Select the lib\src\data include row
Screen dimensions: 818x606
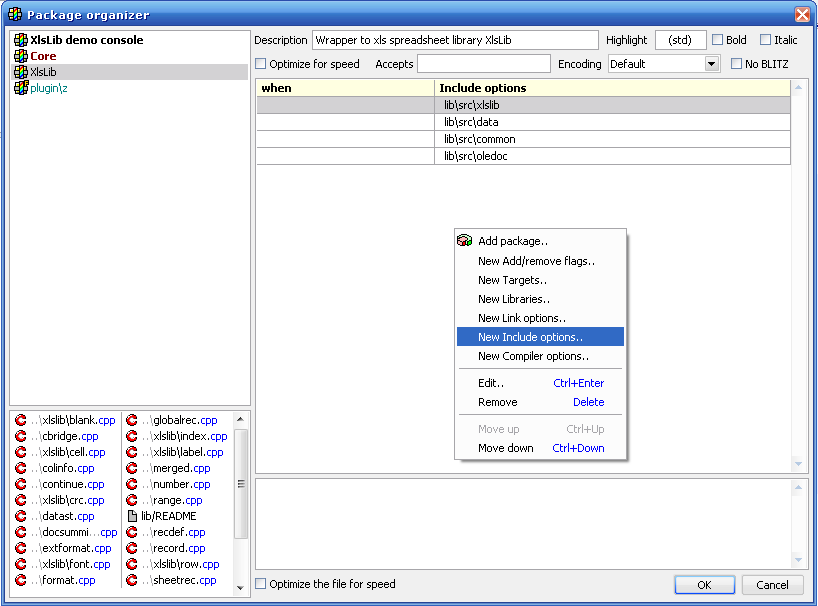(612, 122)
